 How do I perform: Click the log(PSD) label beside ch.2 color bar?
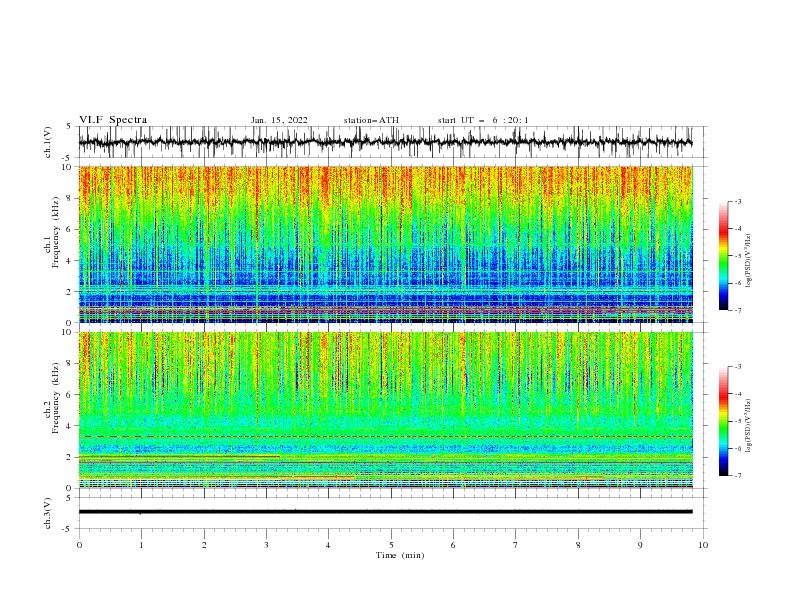point(749,426)
